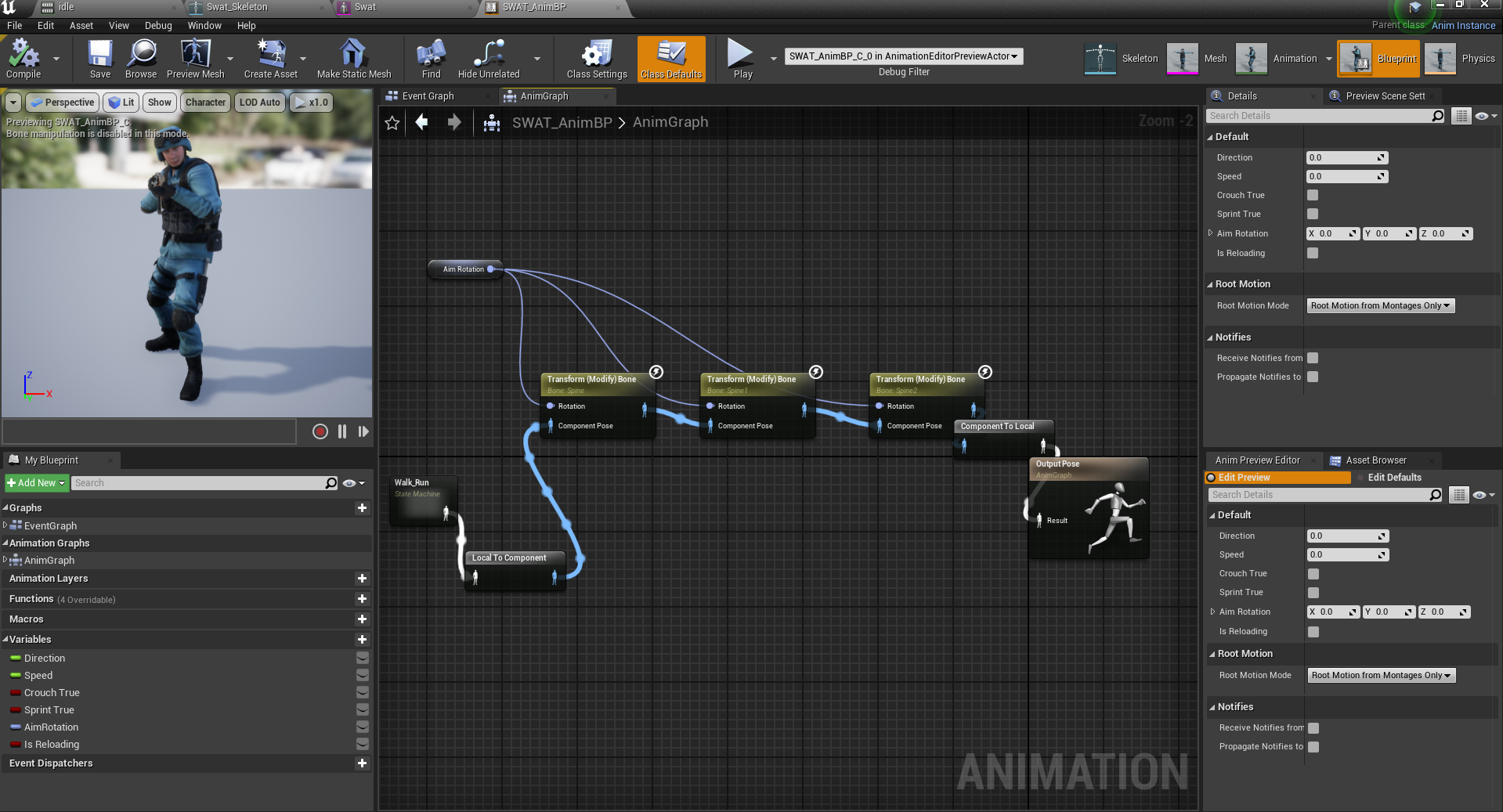Screen dimensions: 1503x812
Task: Check Receive Notifies in upper Details
Action: [x=1313, y=358]
